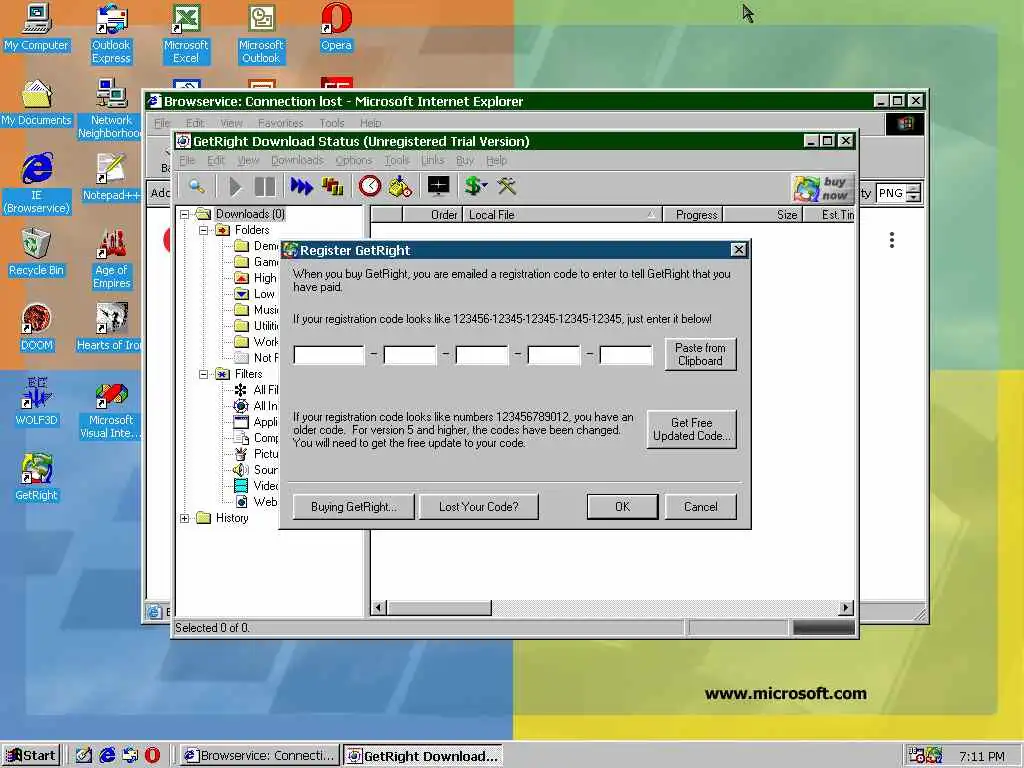
Task: Collapse the Folders tree node
Action: coord(204,230)
